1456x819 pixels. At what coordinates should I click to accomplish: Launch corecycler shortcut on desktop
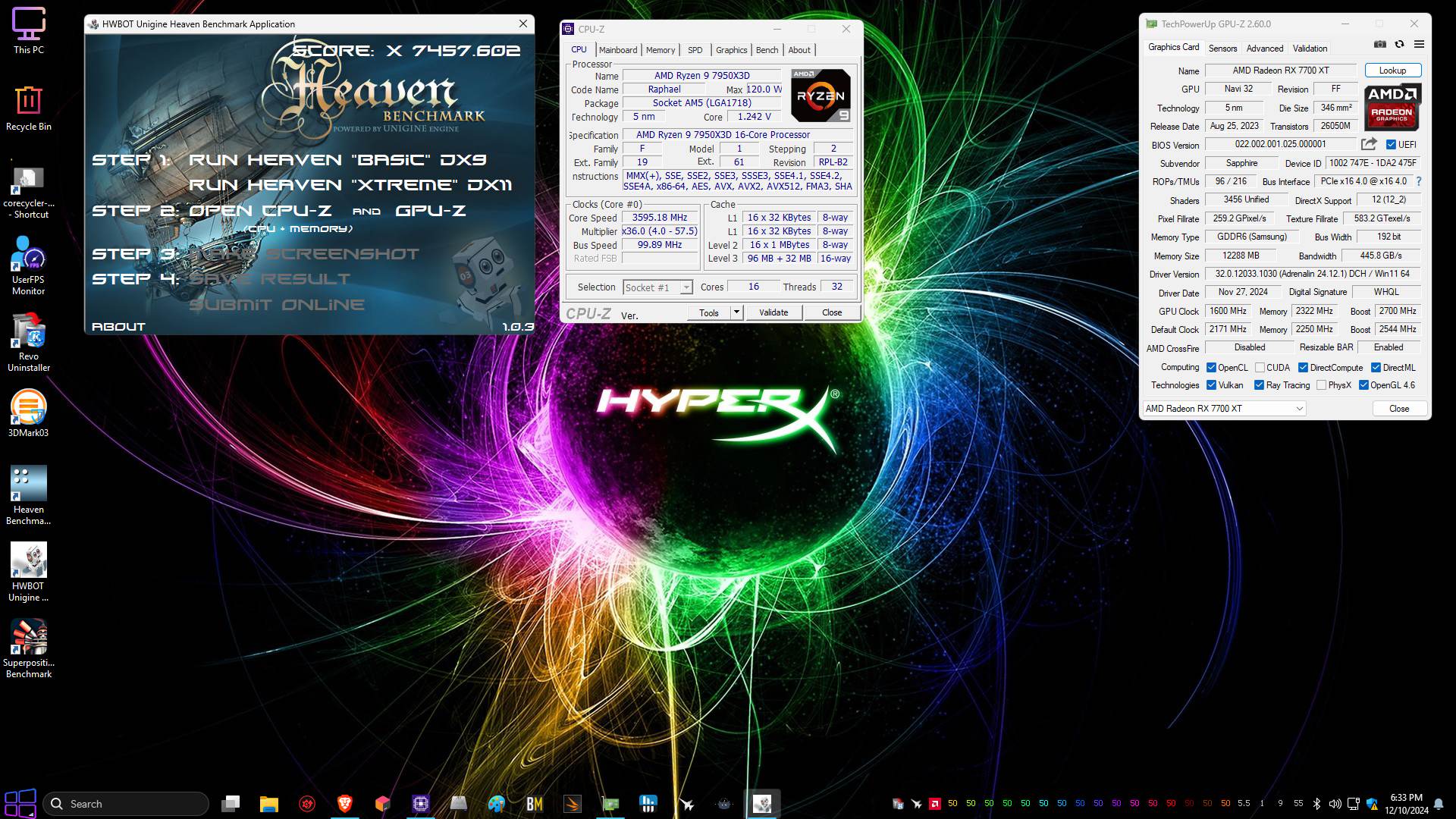[x=29, y=193]
